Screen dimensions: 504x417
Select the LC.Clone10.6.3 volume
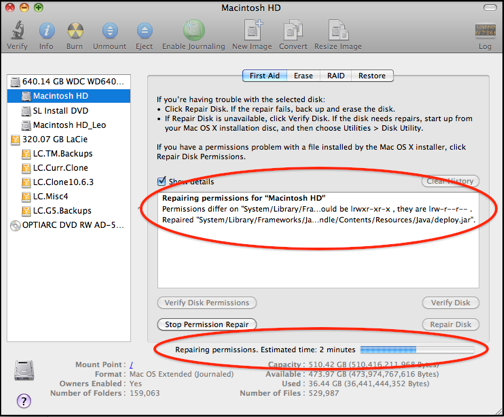click(x=69, y=182)
